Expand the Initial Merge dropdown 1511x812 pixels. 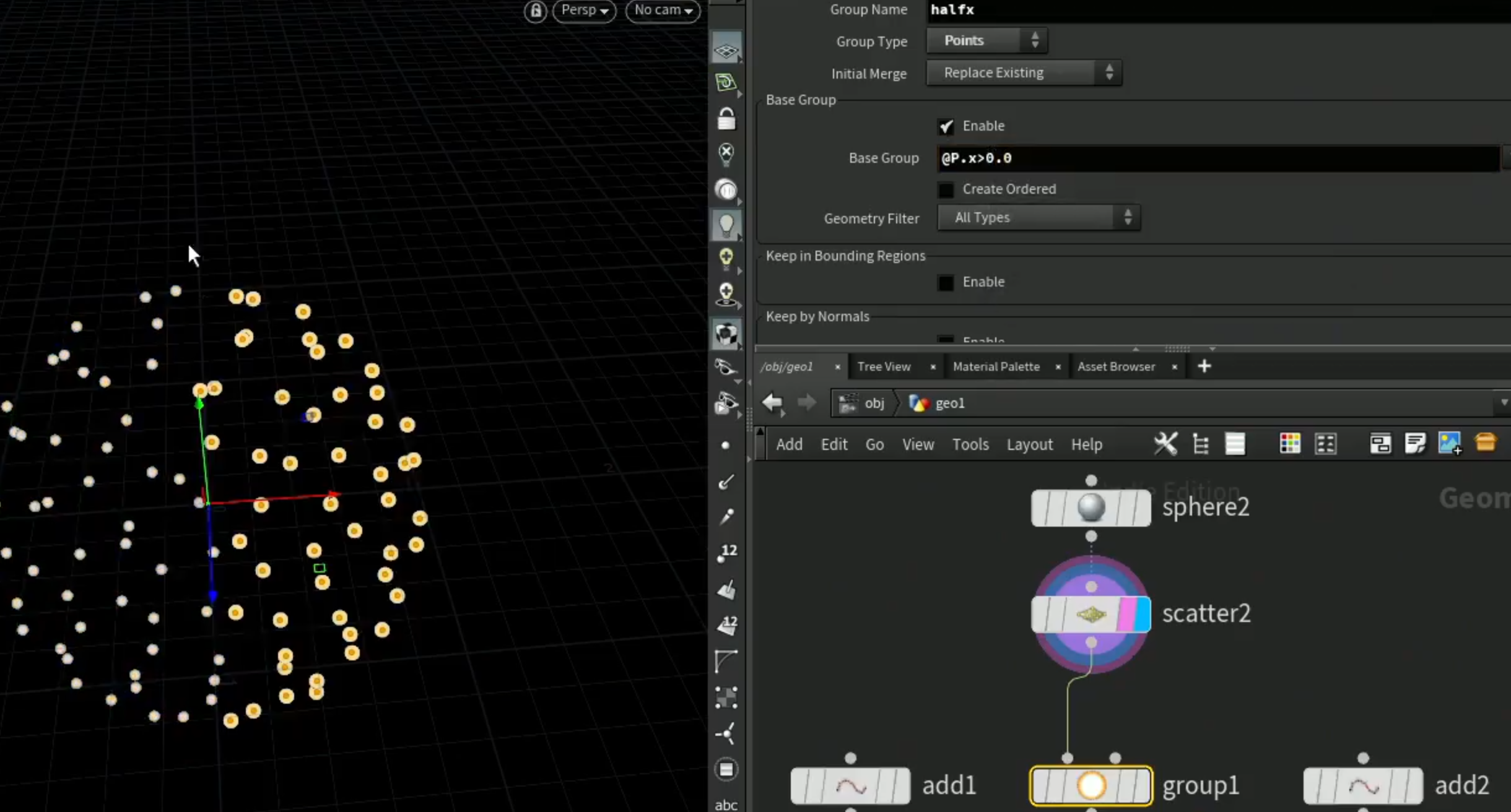pyautogui.click(x=1024, y=73)
